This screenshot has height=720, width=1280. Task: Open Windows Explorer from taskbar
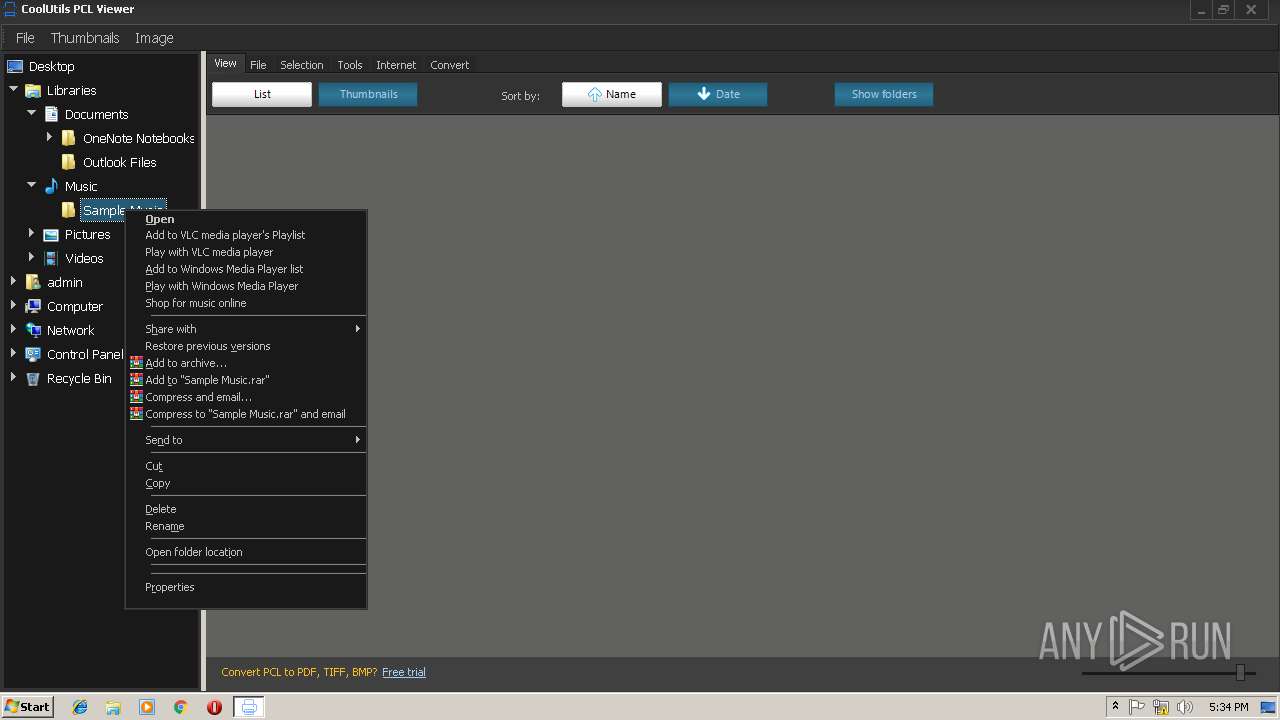(113, 707)
